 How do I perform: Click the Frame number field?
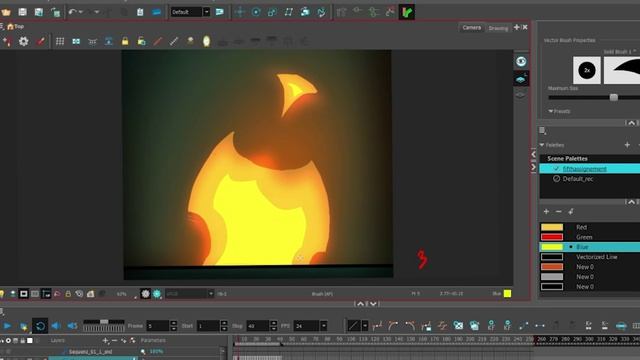click(x=158, y=326)
